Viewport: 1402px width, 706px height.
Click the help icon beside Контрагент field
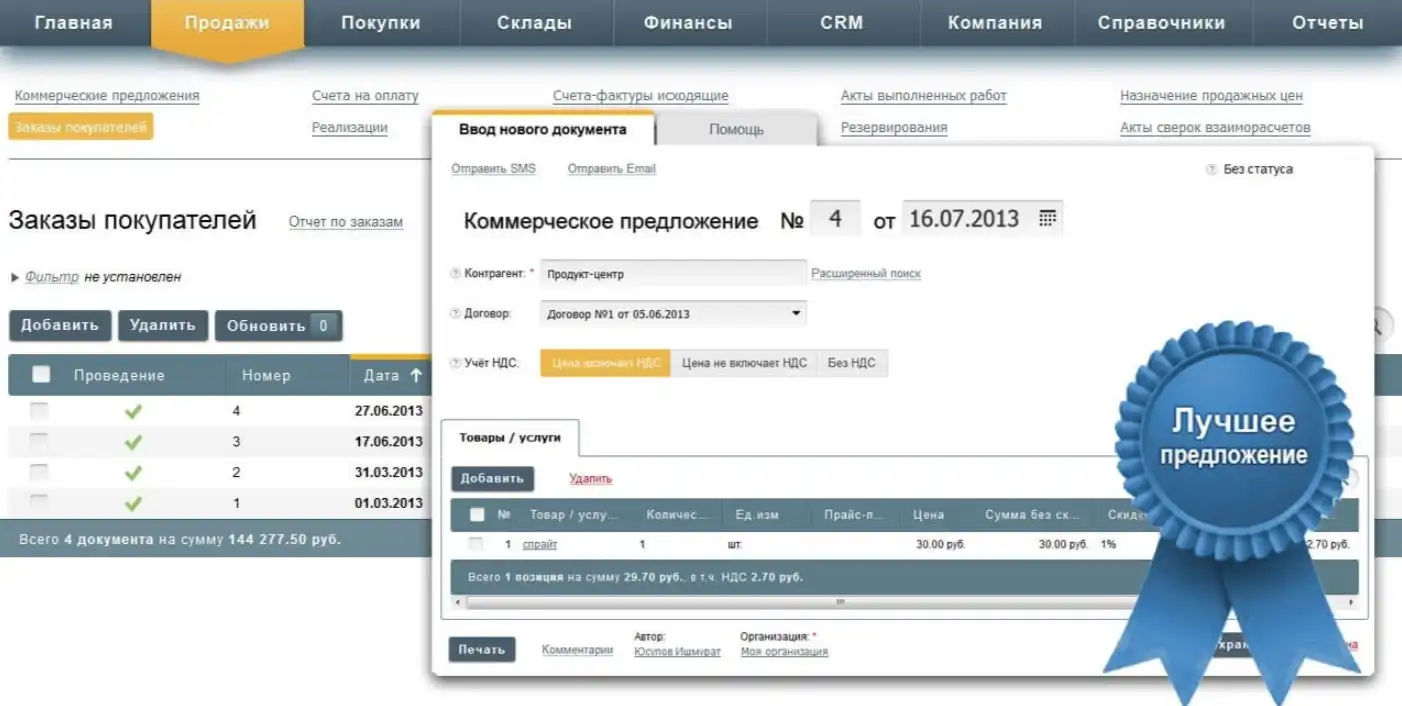456,270
